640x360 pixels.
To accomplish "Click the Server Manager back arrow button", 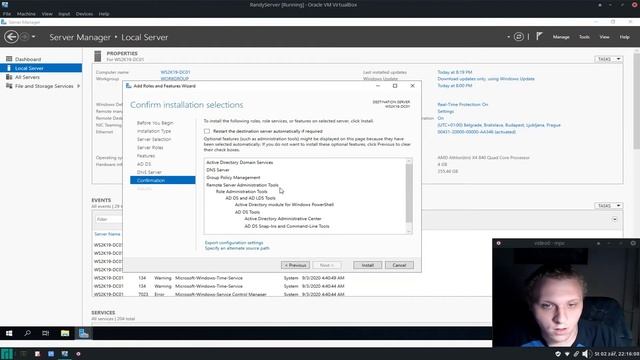I will tap(11, 37).
